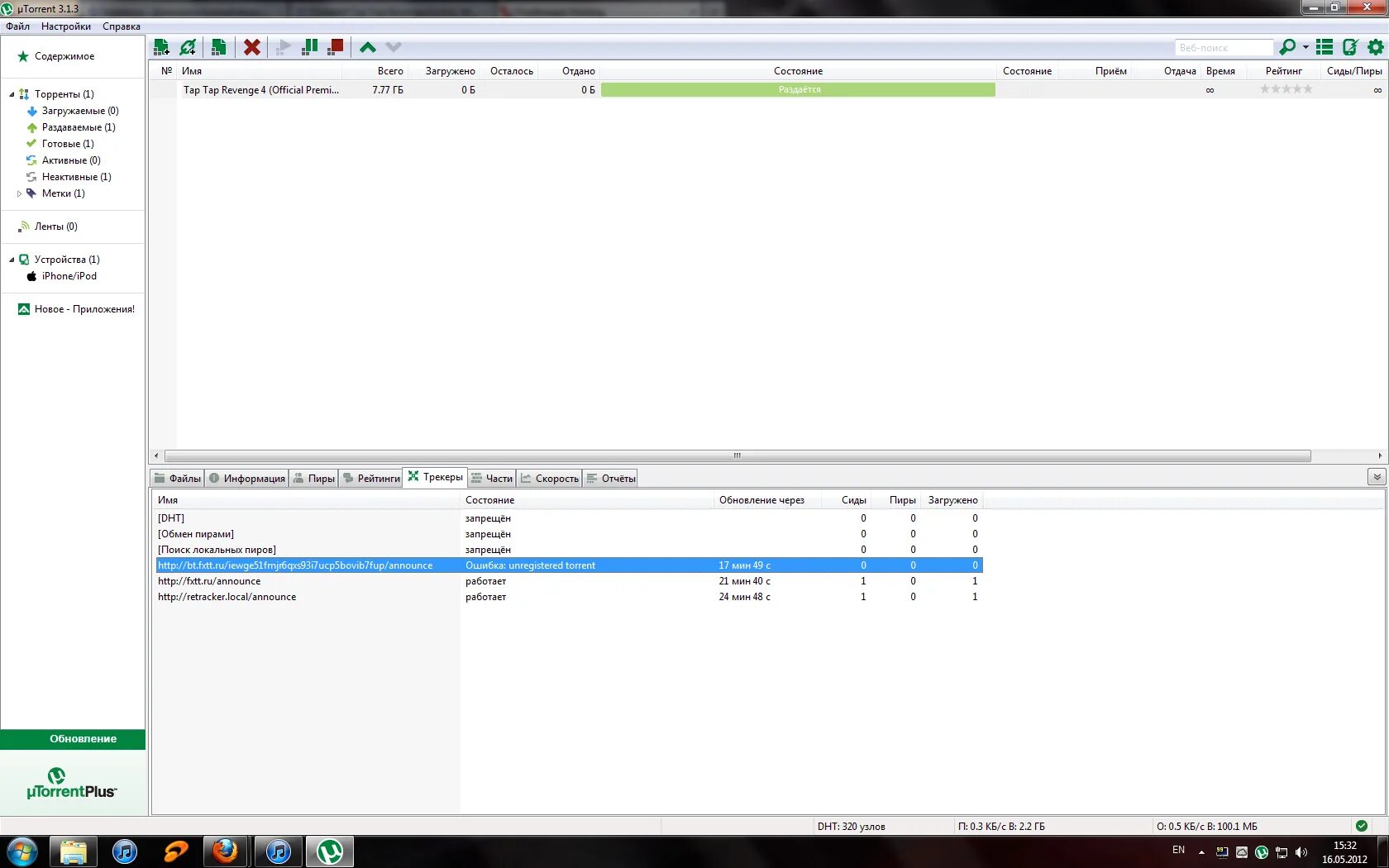Move torrent up the queue
1389x868 pixels.
click(368, 47)
